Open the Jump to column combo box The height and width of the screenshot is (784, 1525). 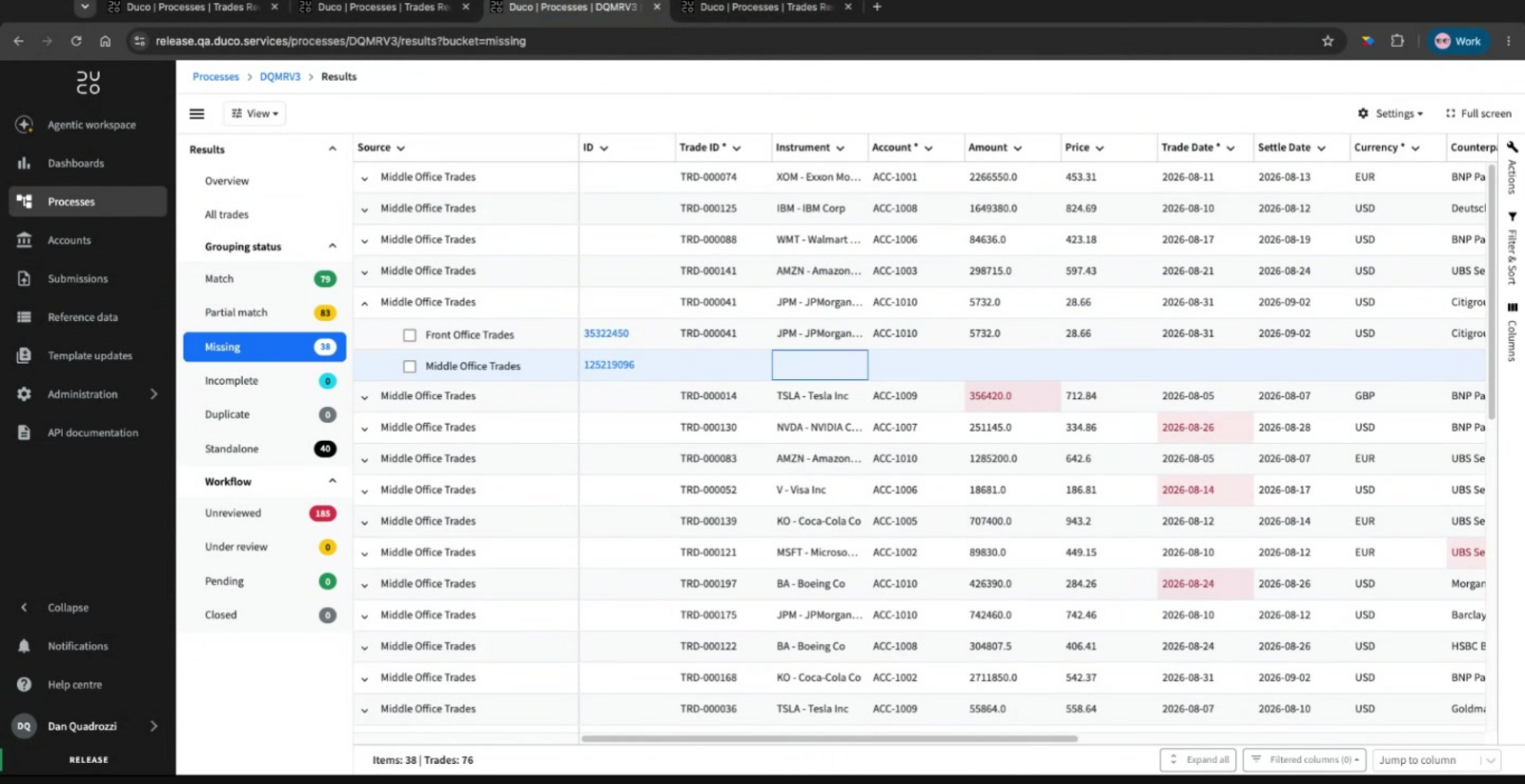(1437, 760)
